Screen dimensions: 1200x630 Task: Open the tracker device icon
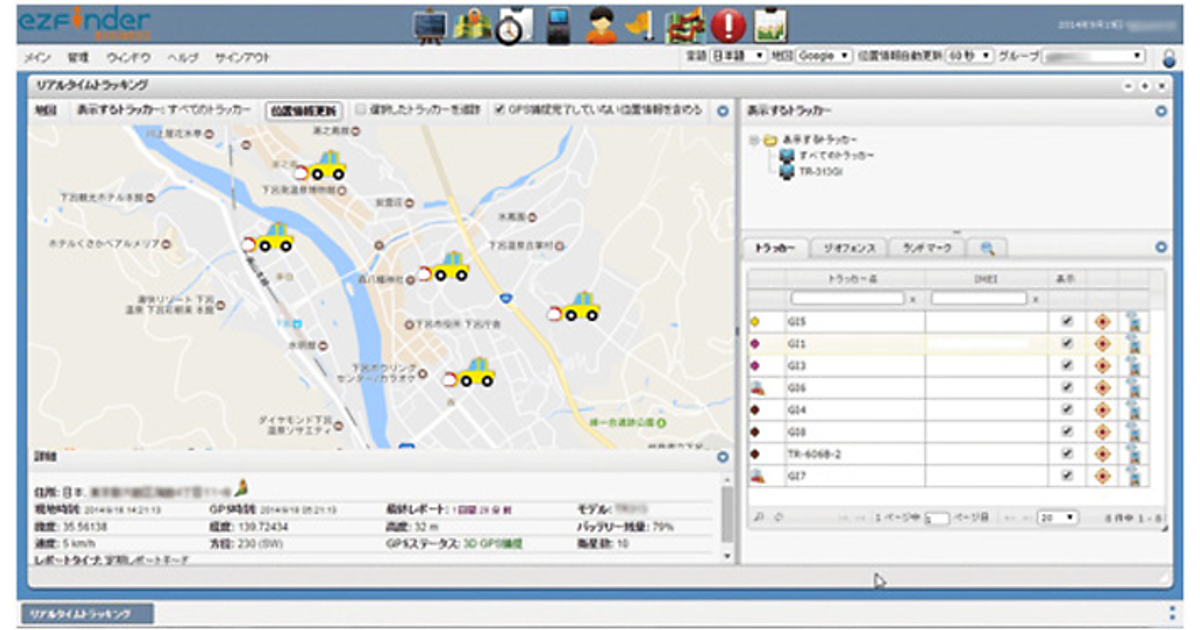coord(559,25)
